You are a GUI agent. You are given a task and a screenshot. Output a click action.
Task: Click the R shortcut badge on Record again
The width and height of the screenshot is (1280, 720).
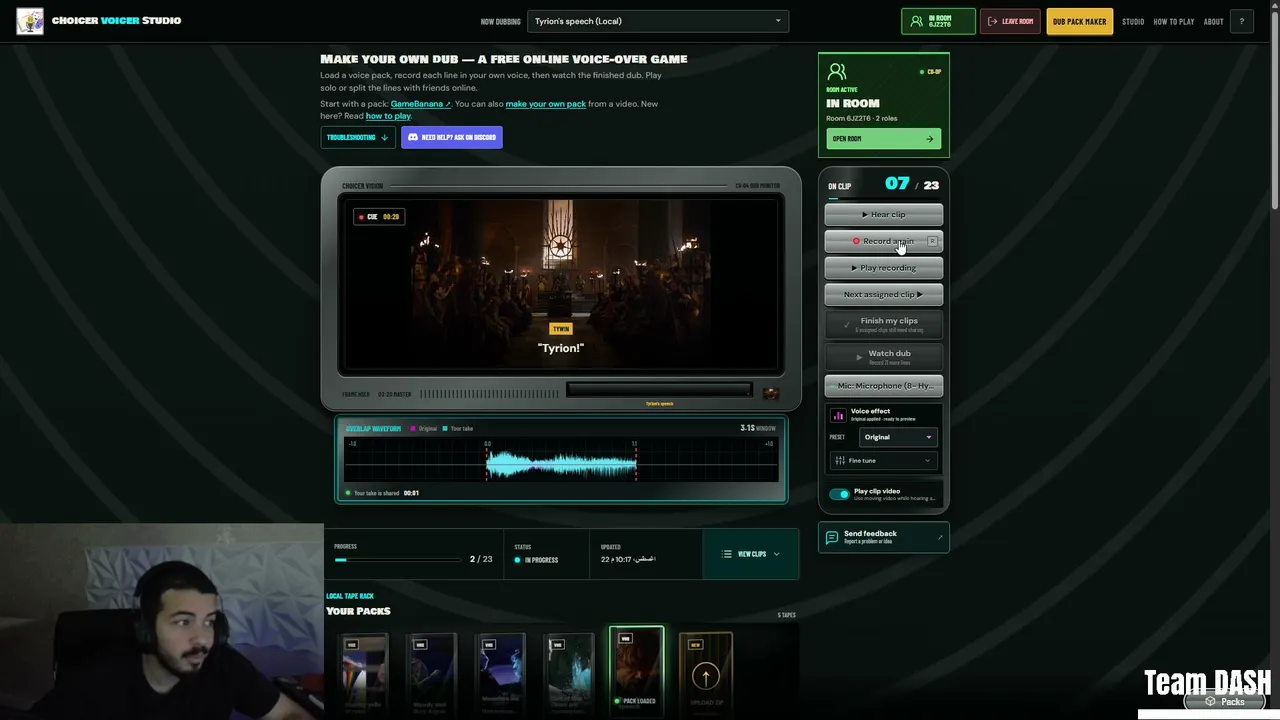pyautogui.click(x=932, y=241)
